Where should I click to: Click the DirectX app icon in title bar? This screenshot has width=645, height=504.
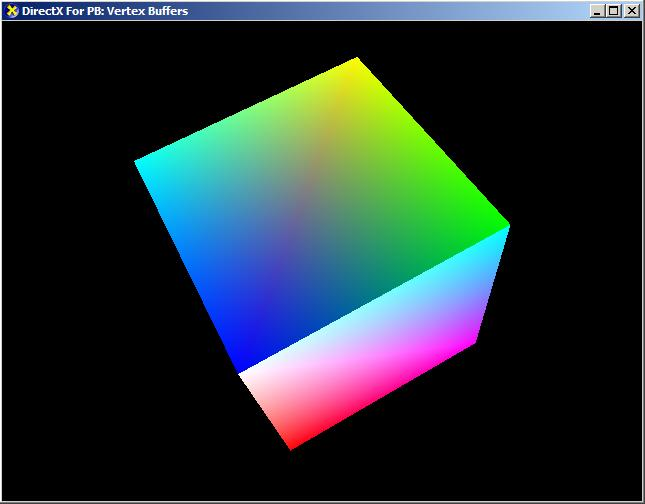(x=12, y=11)
